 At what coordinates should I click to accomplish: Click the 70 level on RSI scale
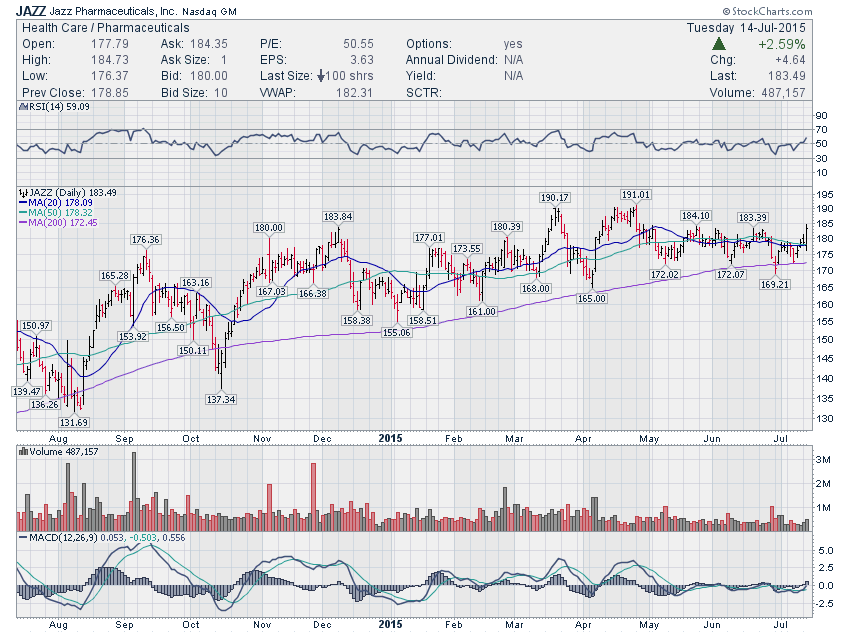point(821,130)
